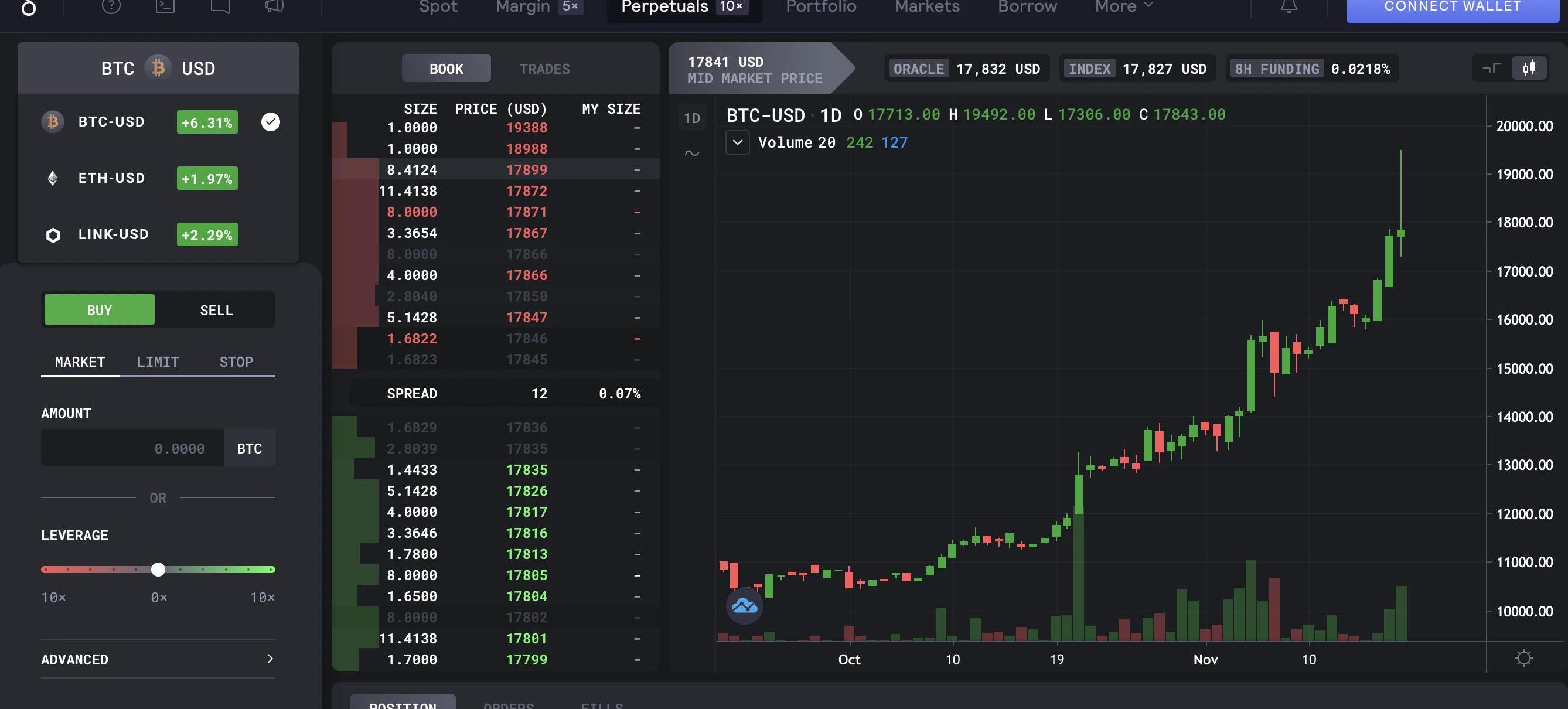Viewport: 1568px width, 709px height.
Task: Open the announcements megaphone icon
Action: (274, 6)
